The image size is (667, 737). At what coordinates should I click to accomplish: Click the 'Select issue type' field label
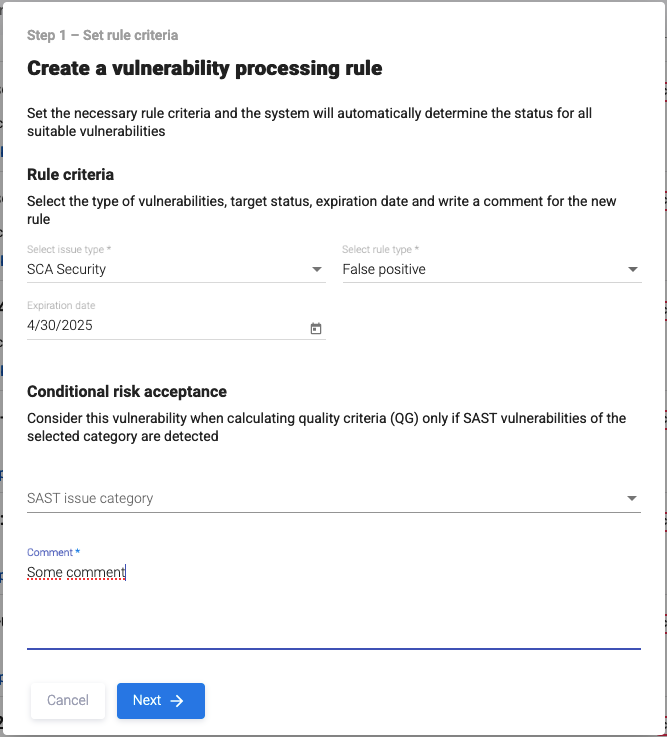click(70, 249)
